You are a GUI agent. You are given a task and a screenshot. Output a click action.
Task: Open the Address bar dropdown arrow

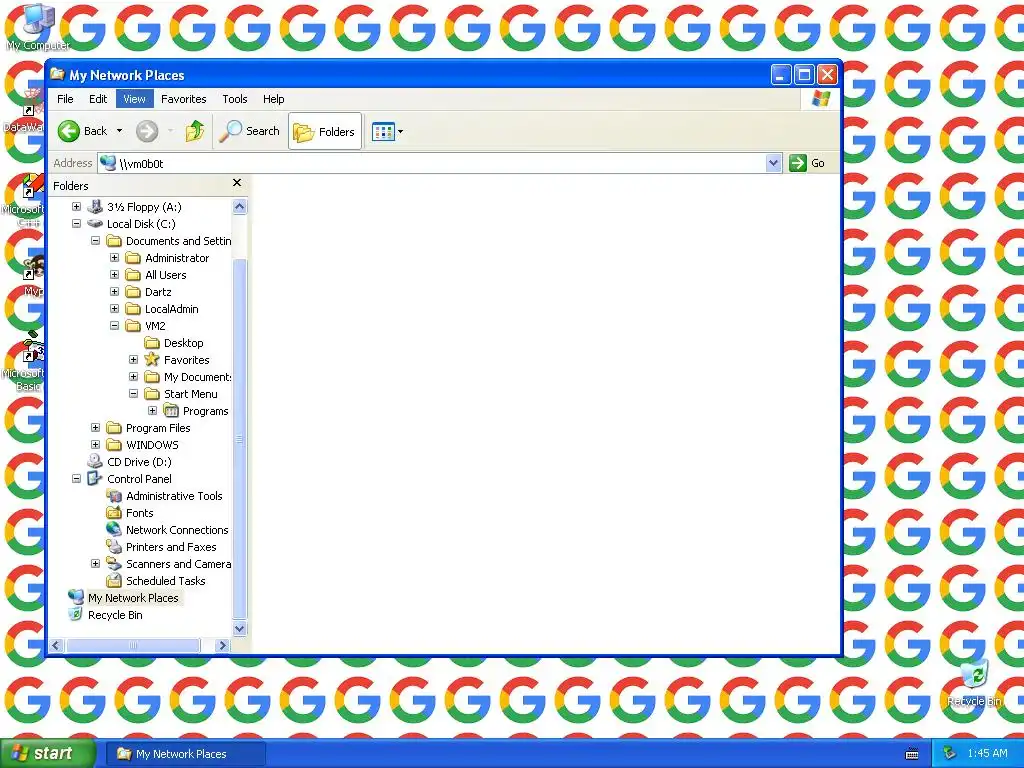(x=773, y=163)
